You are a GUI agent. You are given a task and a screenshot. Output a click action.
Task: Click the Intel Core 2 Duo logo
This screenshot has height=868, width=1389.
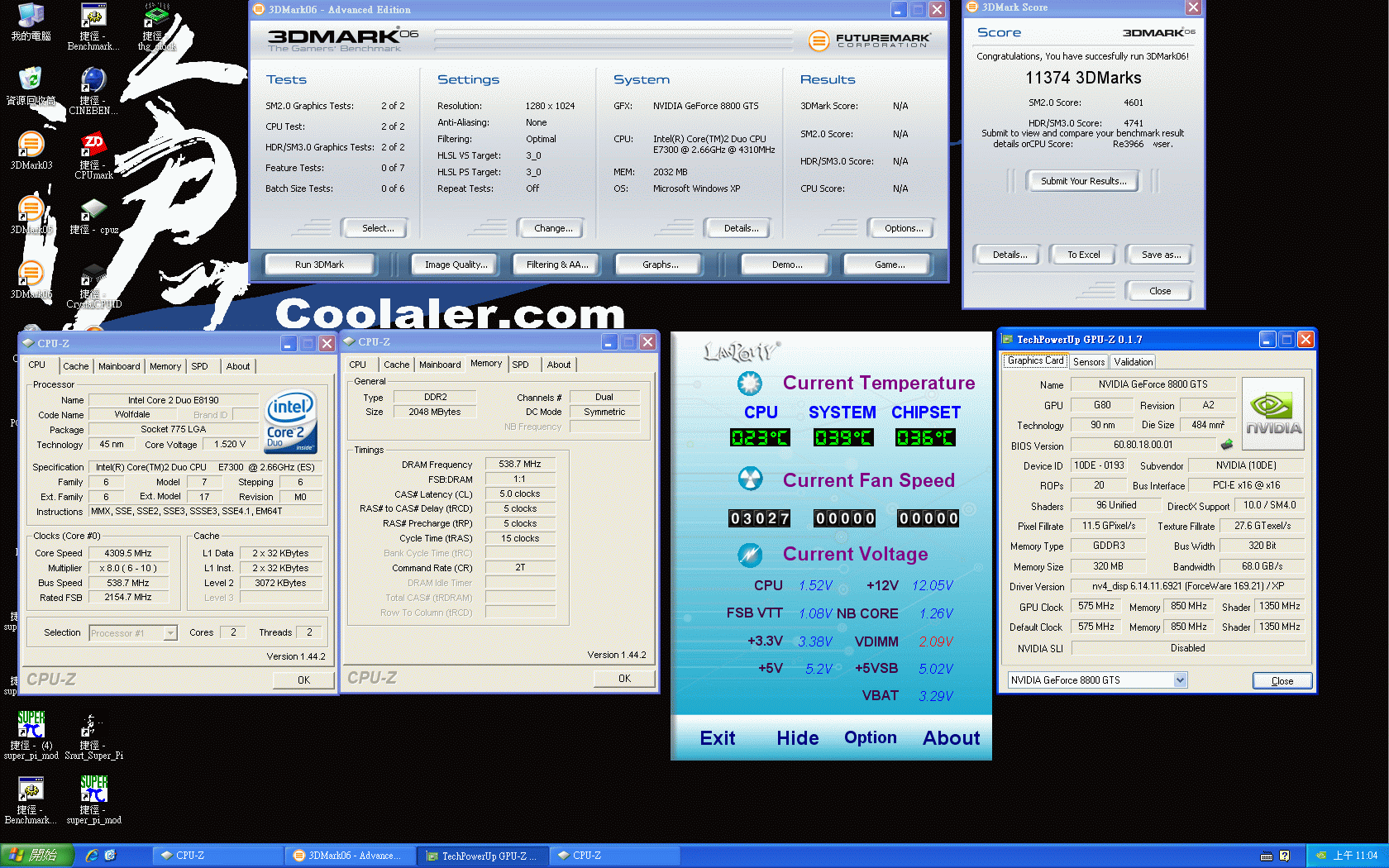[x=290, y=421]
